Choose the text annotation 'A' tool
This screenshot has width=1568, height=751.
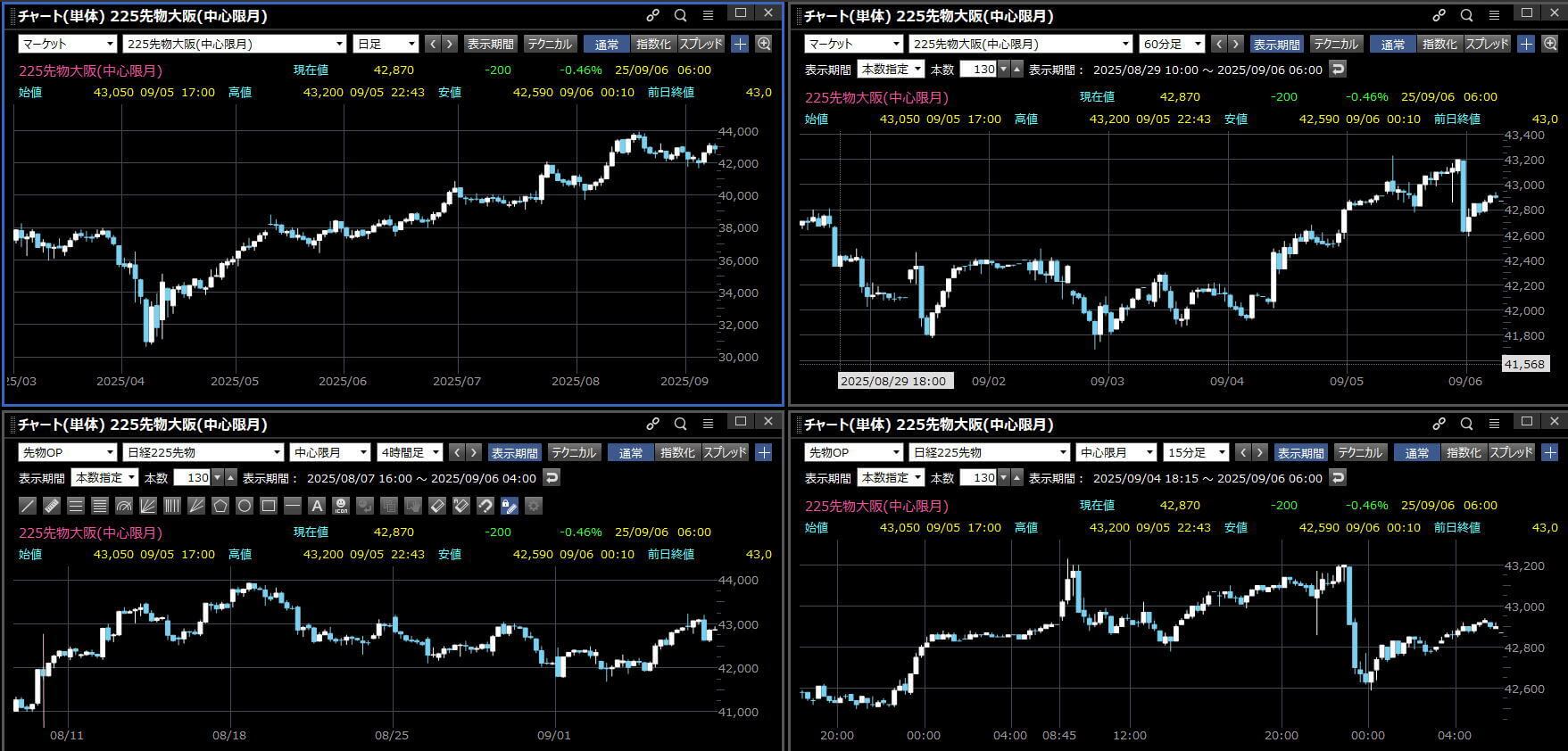(x=316, y=506)
